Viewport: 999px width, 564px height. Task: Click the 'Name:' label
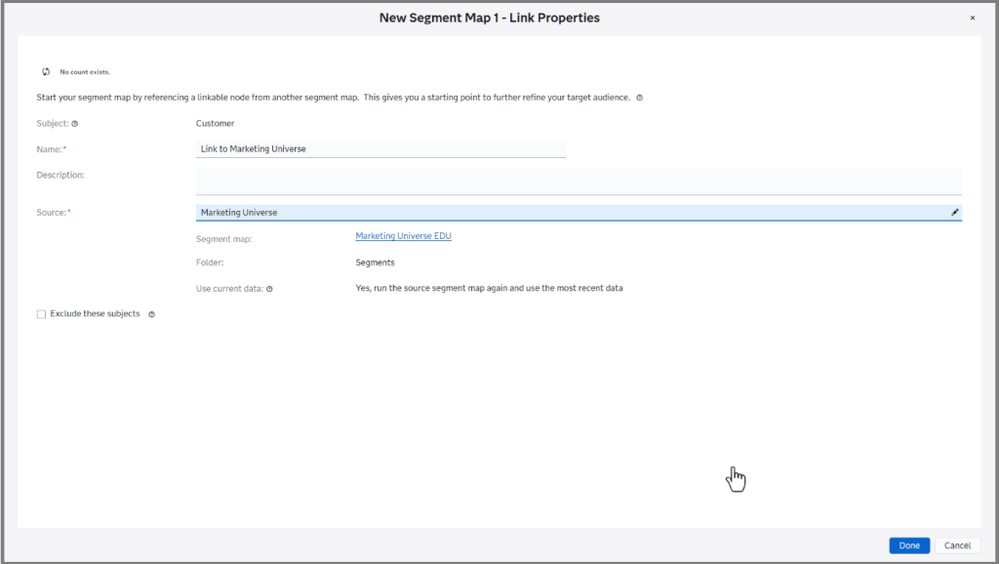pos(49,149)
